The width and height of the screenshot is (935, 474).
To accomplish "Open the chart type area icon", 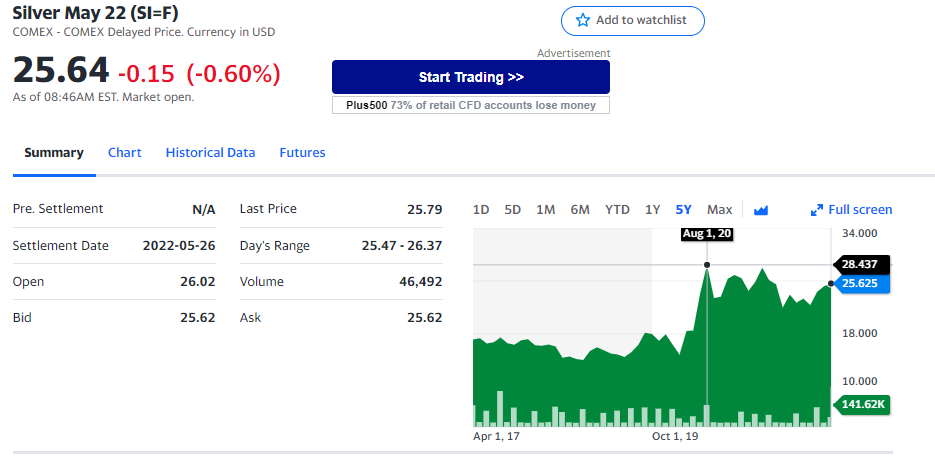I will click(x=761, y=210).
